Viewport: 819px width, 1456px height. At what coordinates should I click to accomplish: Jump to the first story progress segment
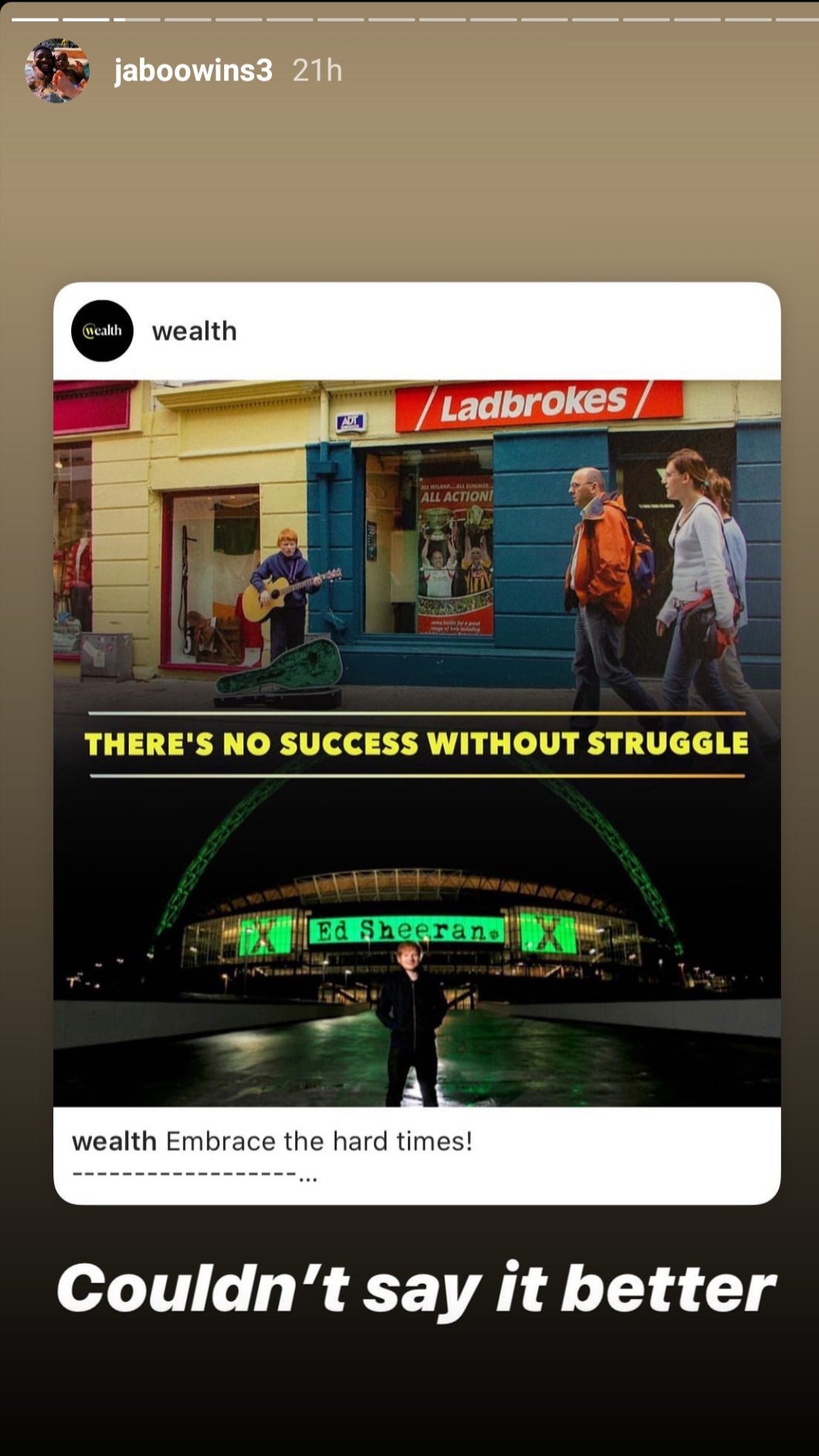tap(35, 19)
